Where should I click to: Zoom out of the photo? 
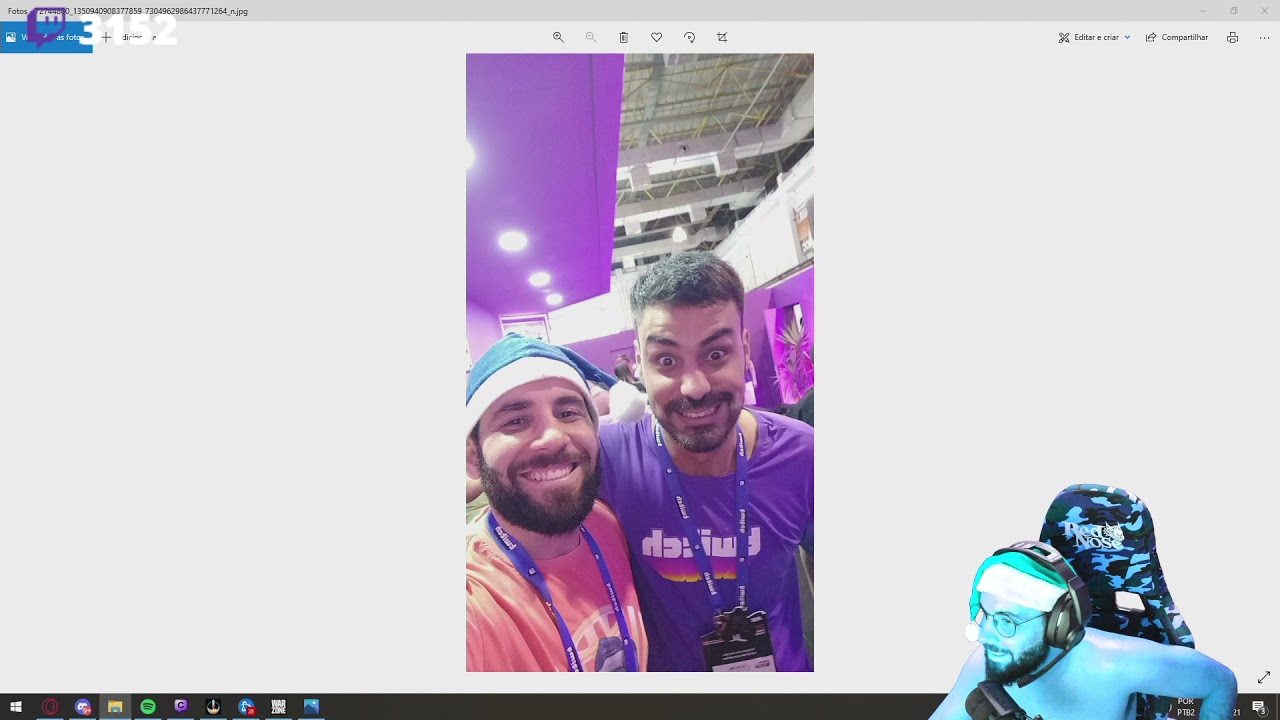point(591,37)
